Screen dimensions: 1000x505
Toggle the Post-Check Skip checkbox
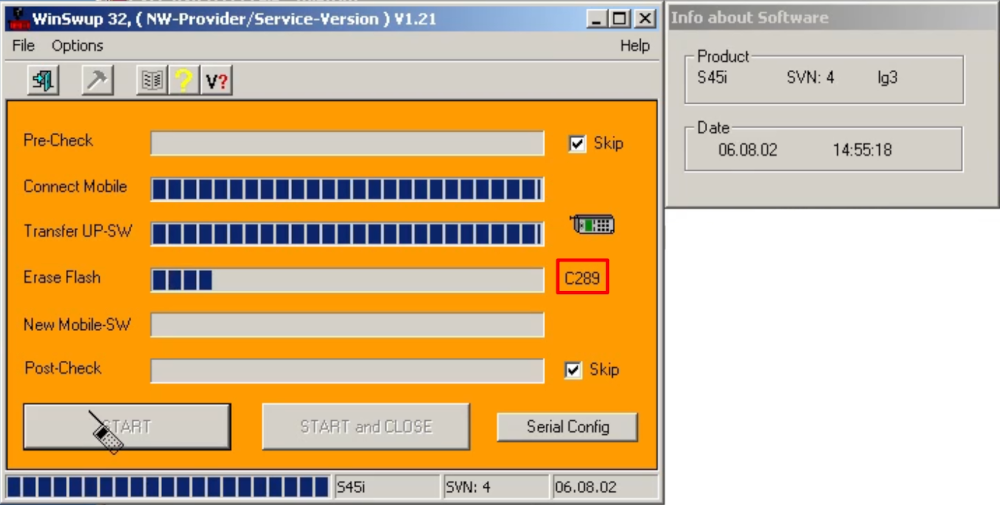pyautogui.click(x=573, y=370)
